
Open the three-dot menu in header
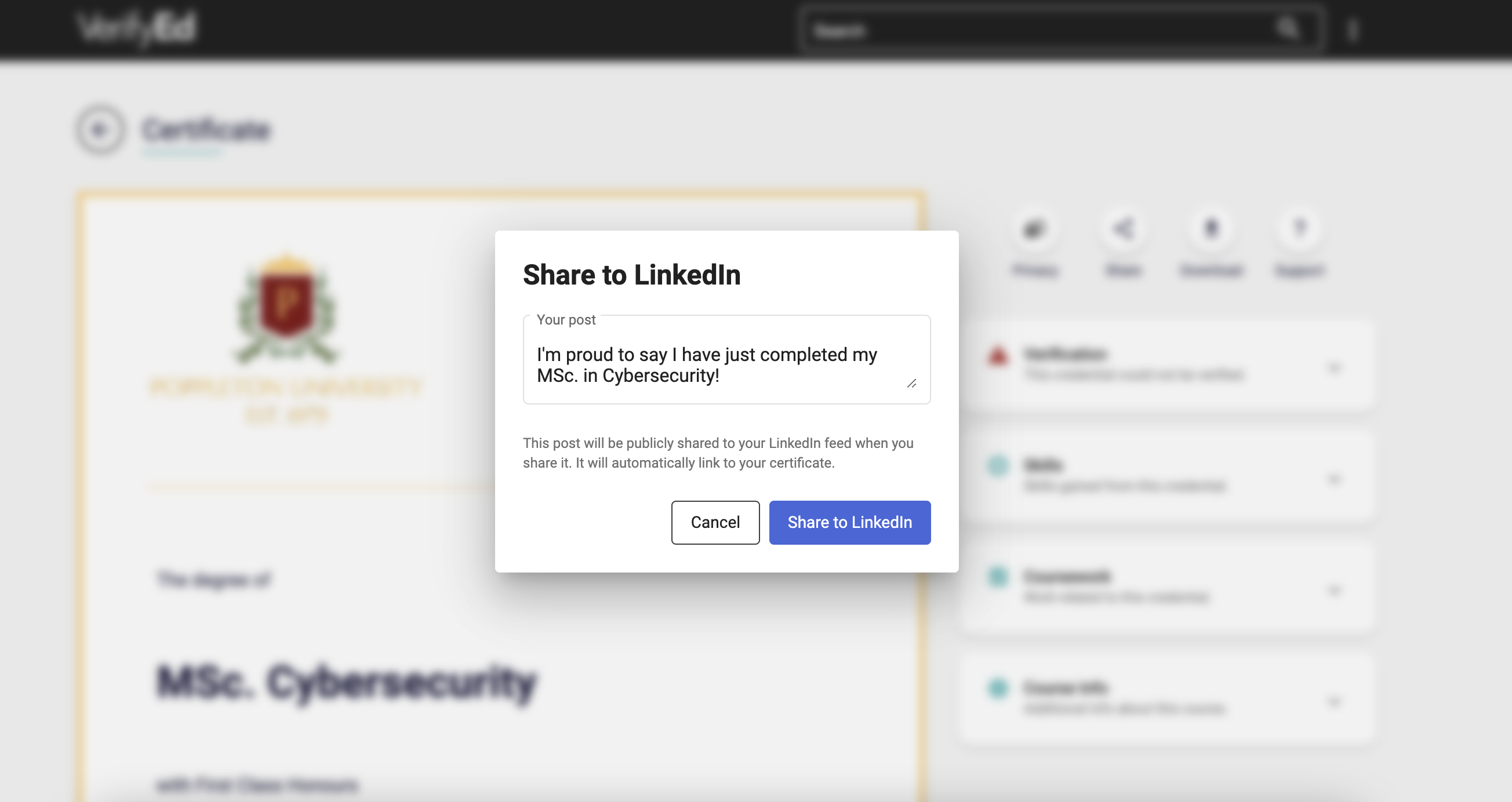coord(1353,30)
